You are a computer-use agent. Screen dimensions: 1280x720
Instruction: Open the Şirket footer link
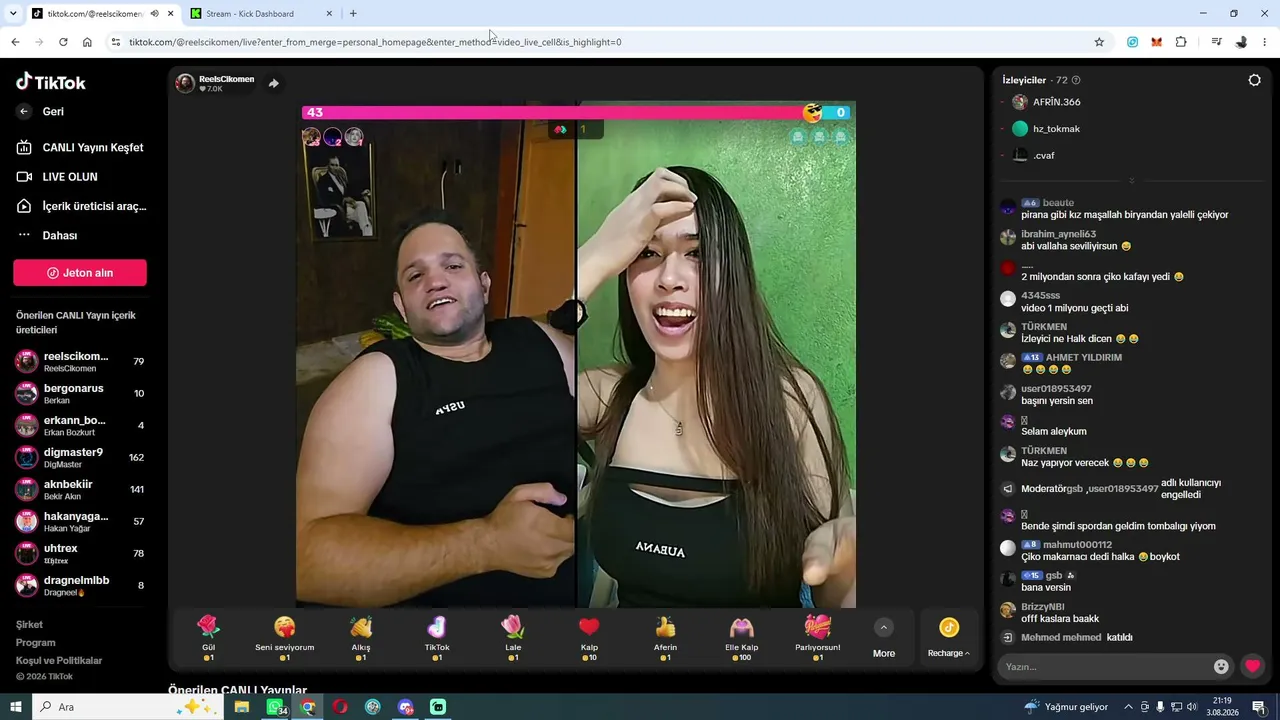(x=29, y=625)
